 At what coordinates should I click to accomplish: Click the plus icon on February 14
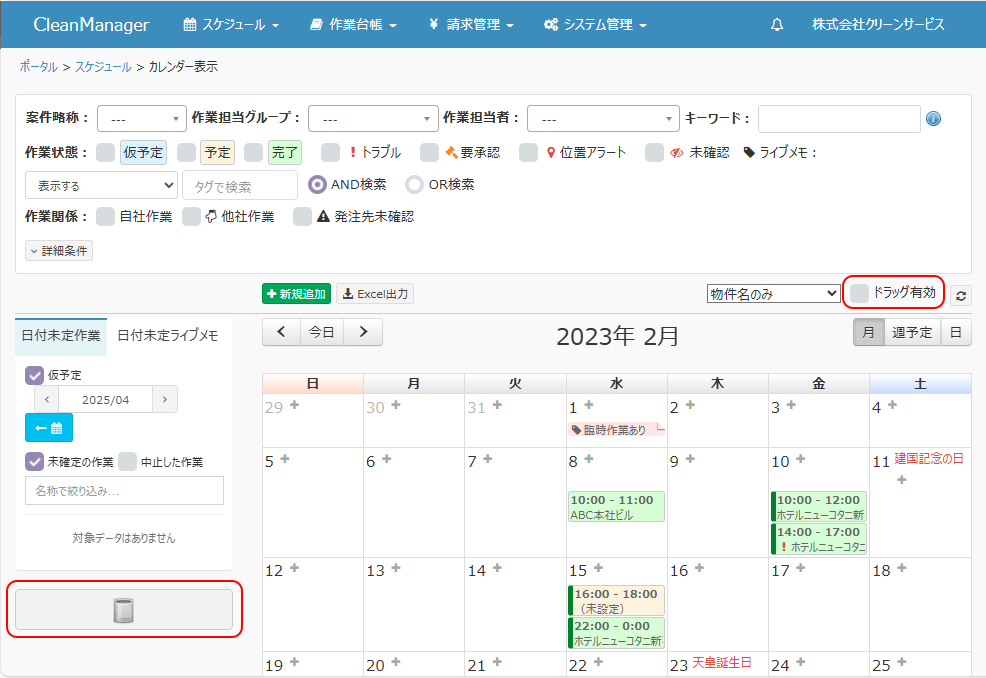pos(496,568)
